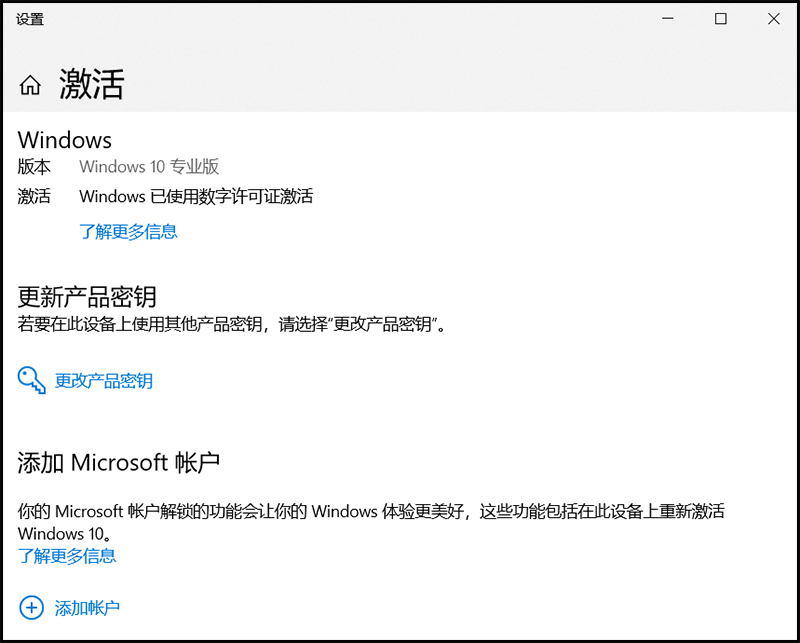The image size is (800, 643).
Task: Click the digital license activation status text
Action: click(196, 196)
